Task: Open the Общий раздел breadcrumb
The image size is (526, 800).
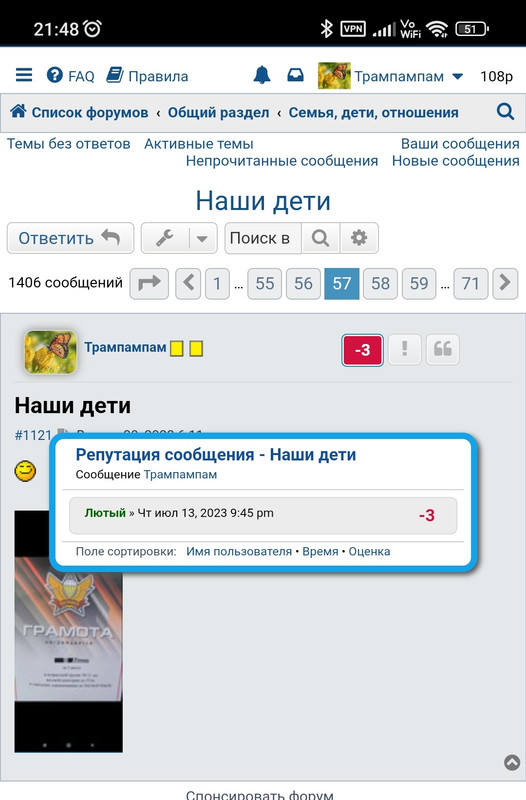Action: (x=218, y=113)
